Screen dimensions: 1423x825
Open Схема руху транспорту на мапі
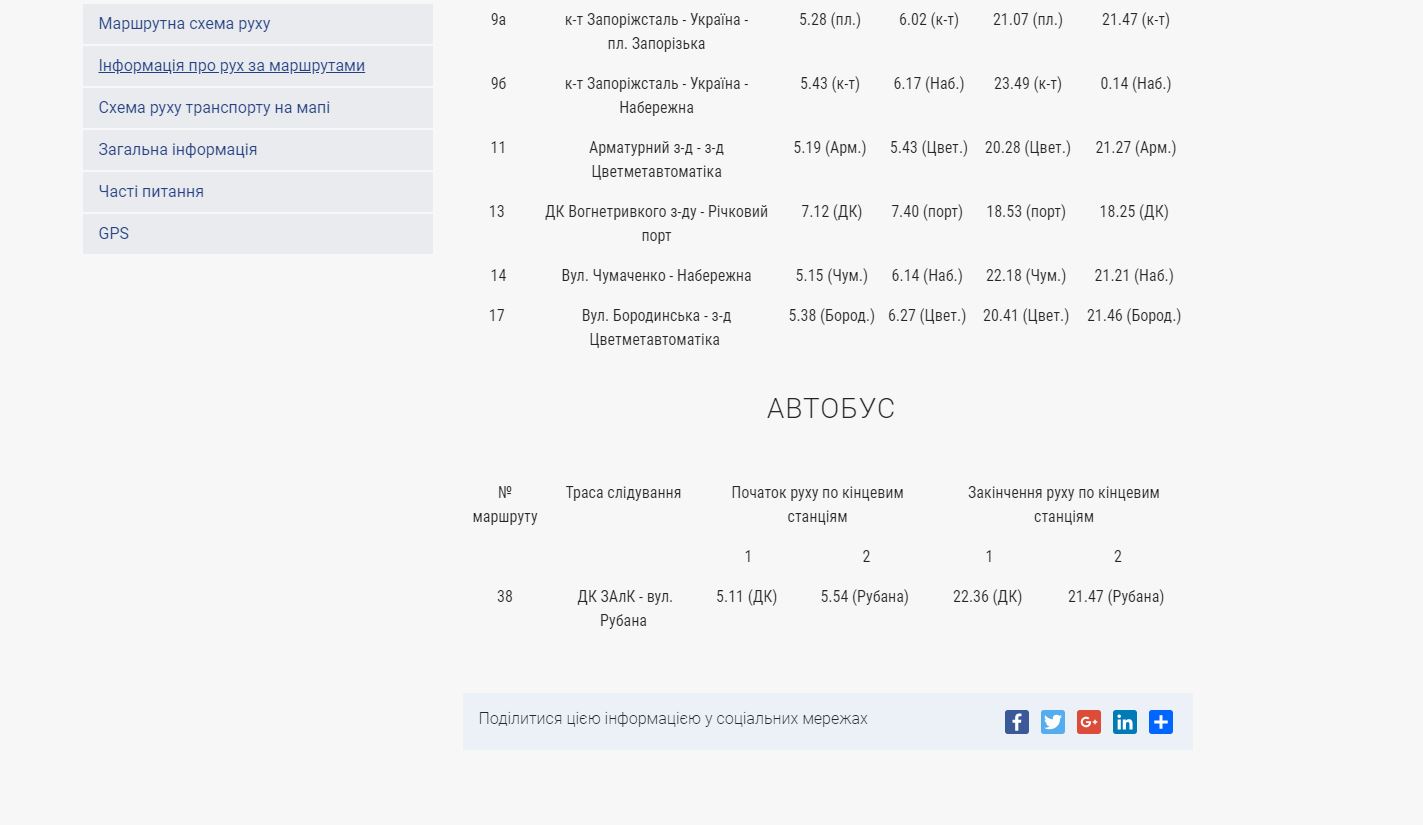[x=214, y=108]
